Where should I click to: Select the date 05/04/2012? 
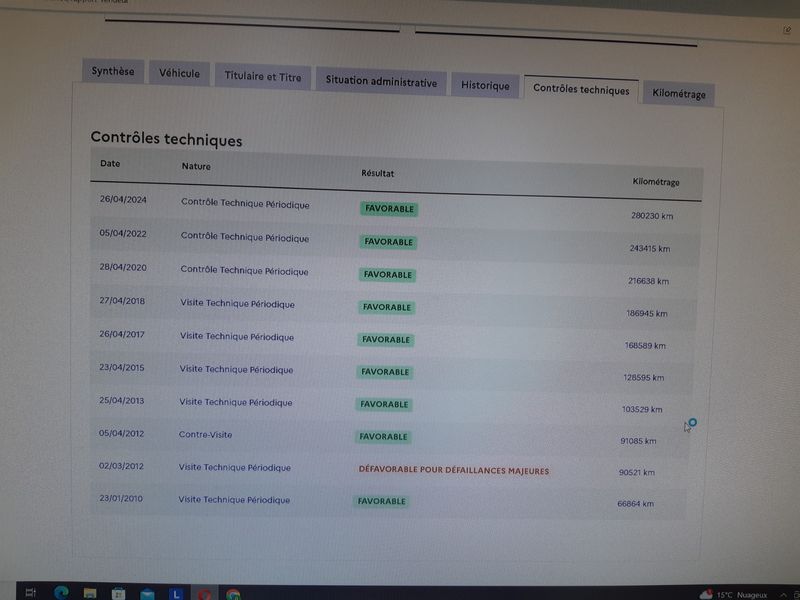(x=121, y=434)
